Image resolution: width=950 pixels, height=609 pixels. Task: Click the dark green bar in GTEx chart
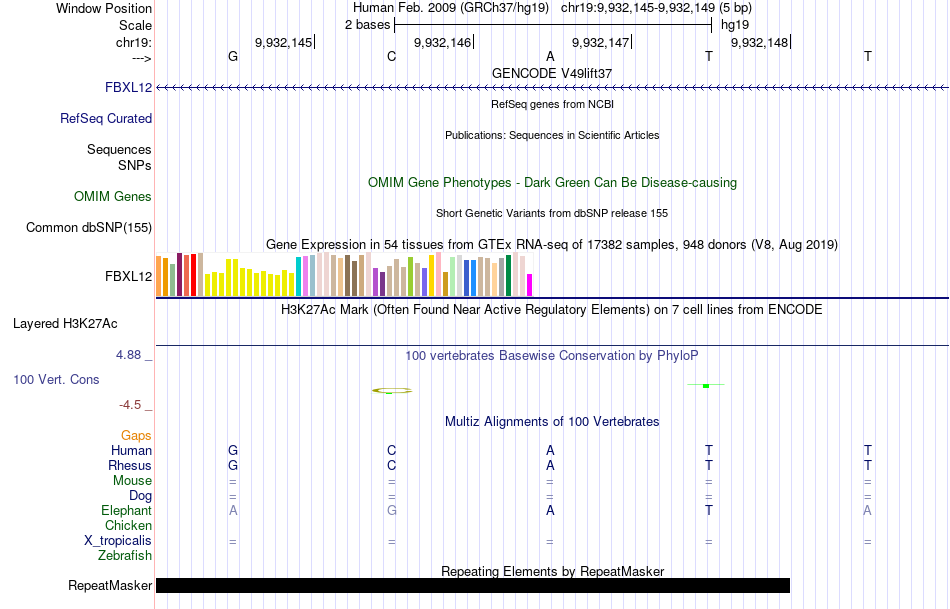[508, 276]
